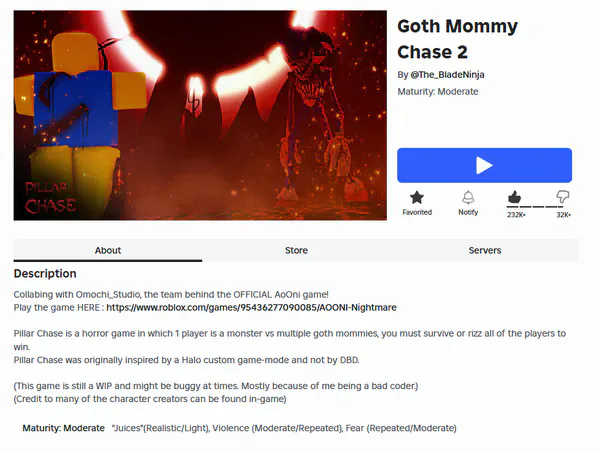Switch to the Store tab
The image size is (600, 452).
(296, 250)
